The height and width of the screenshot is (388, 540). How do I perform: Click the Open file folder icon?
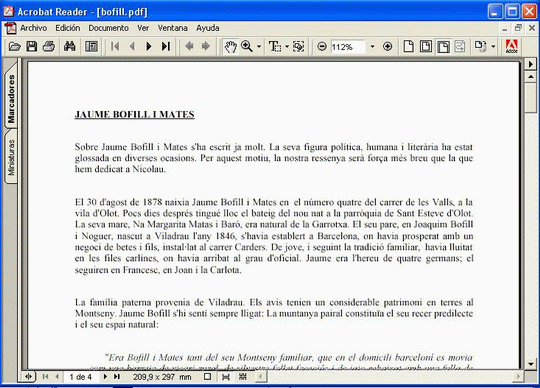14,46
